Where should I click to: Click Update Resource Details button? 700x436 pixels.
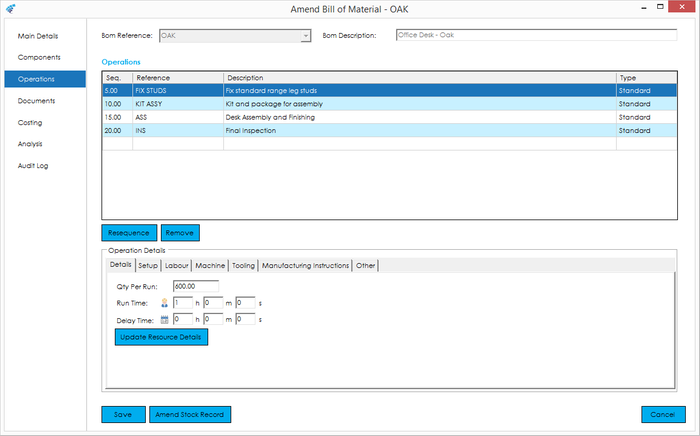tap(161, 337)
